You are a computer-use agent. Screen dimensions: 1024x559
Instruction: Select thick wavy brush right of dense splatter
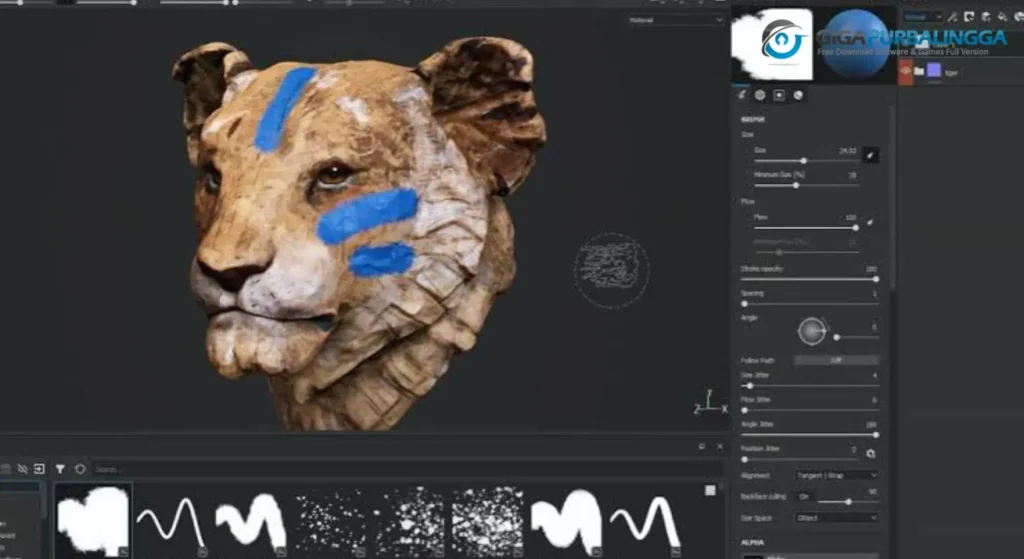[566, 520]
